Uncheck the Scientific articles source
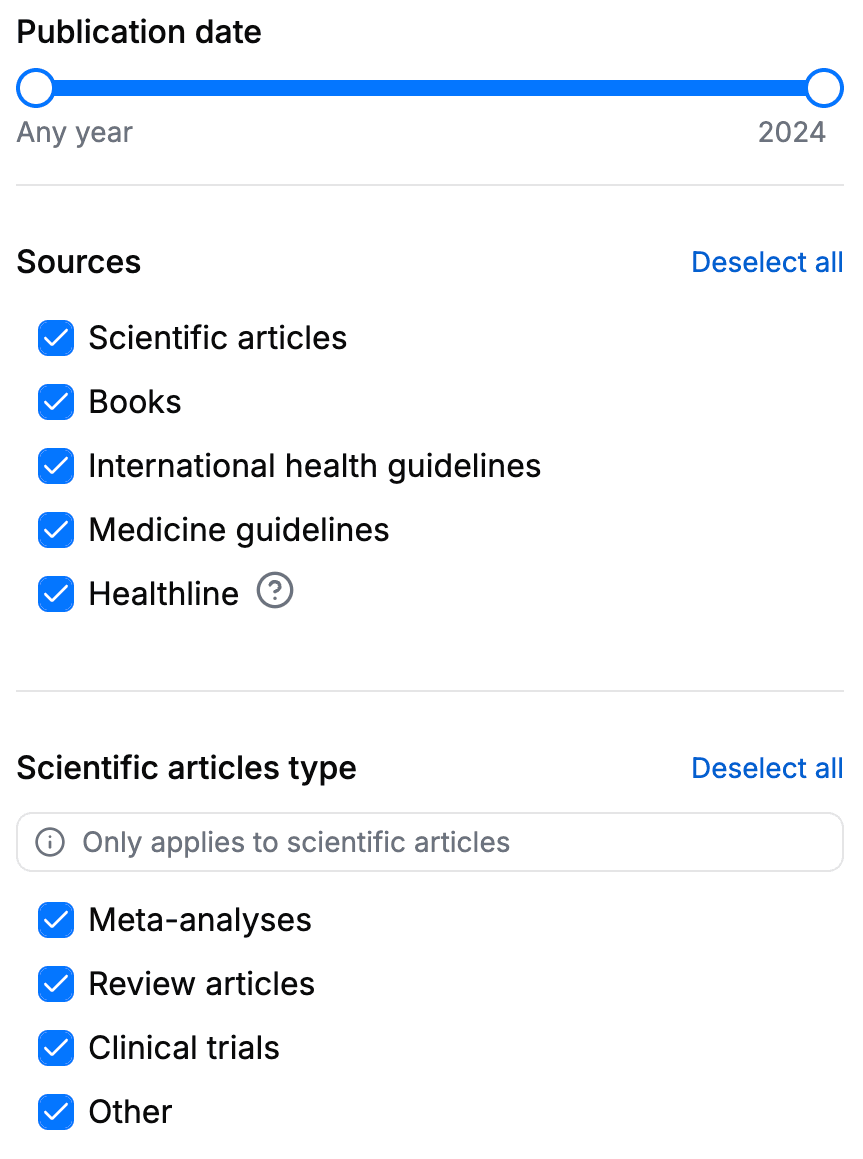This screenshot has height=1159, width=863. [x=55, y=338]
